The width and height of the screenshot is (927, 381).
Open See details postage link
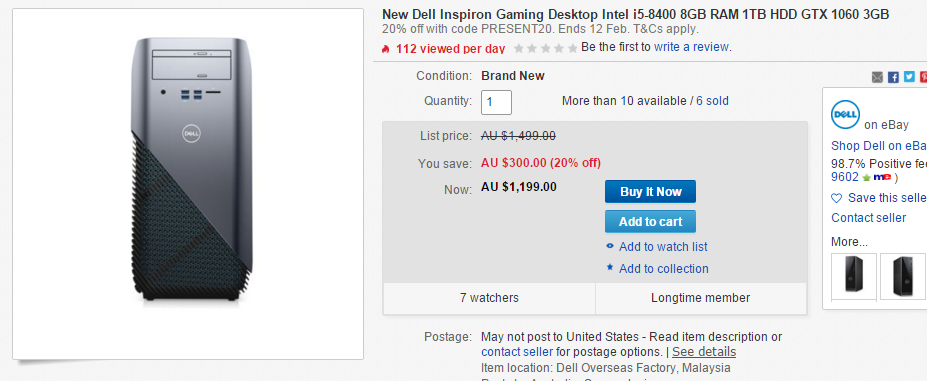[x=704, y=352]
